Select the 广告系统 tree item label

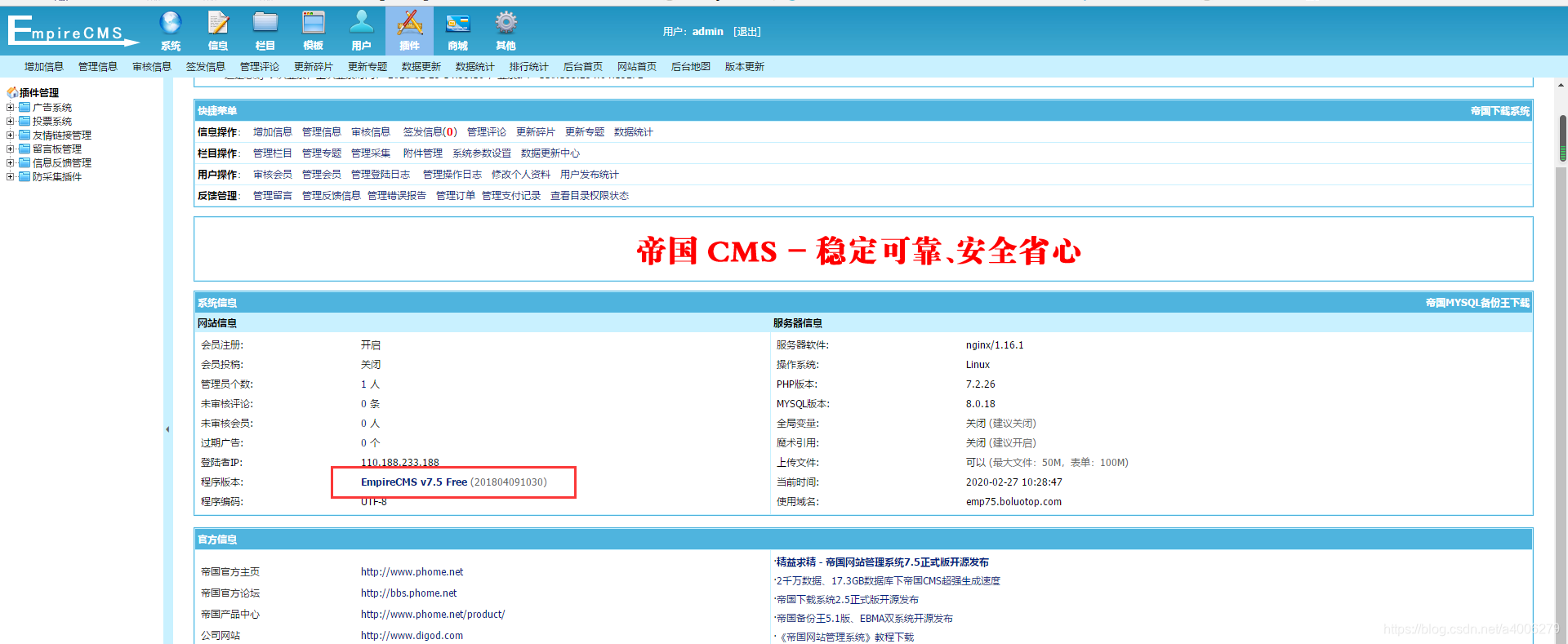52,108
